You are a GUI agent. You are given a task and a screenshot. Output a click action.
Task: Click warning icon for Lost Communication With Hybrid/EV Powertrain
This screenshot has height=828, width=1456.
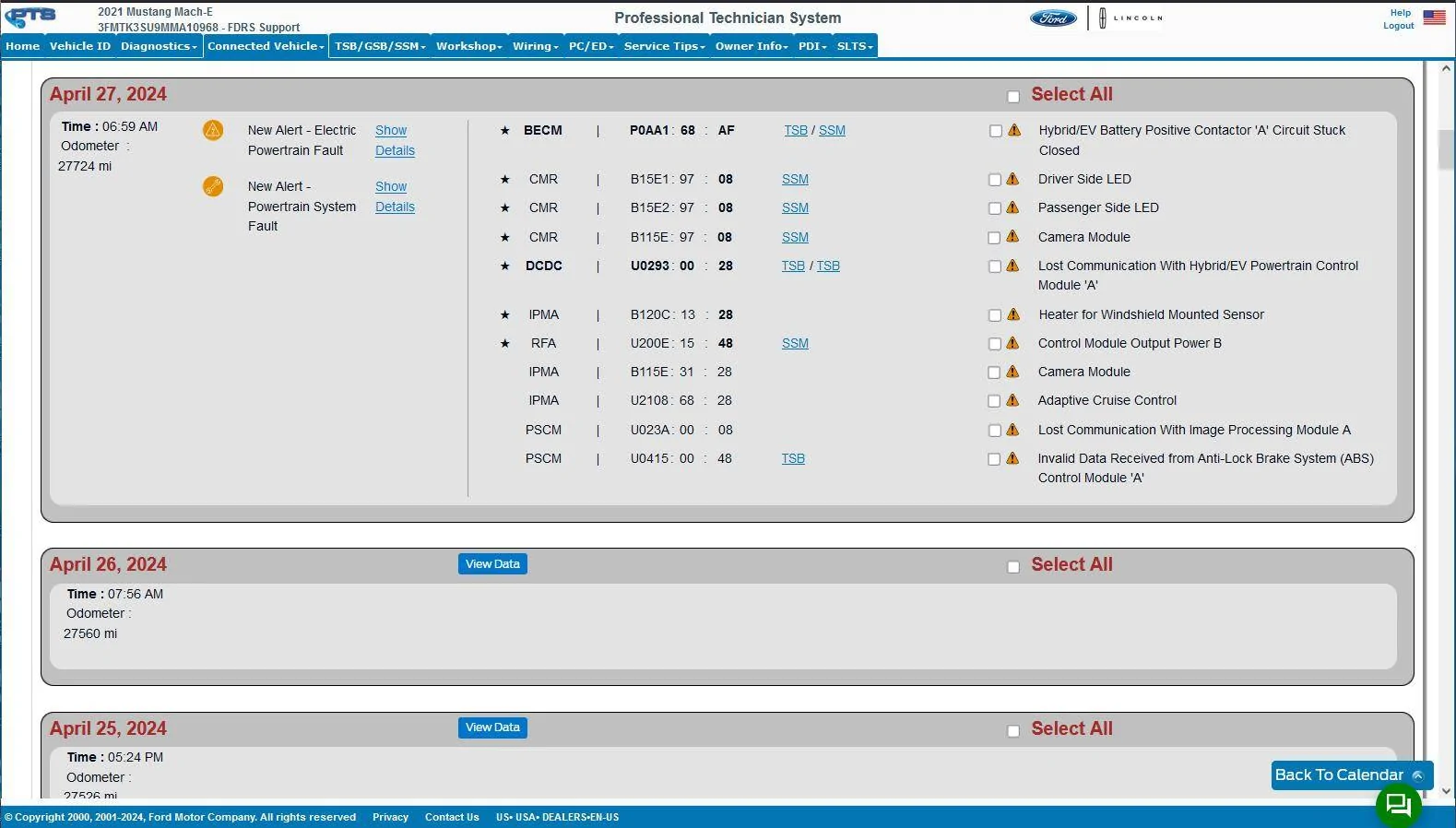point(1013,266)
